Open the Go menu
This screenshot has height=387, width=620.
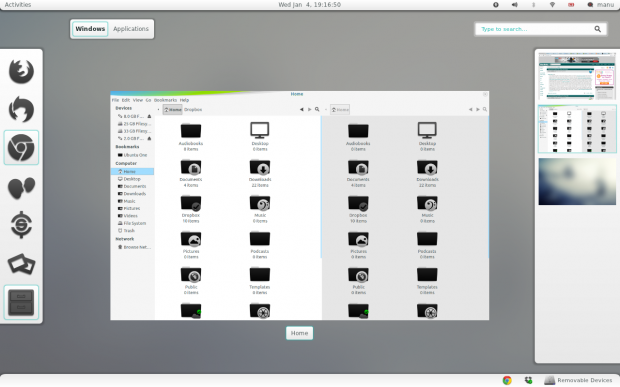148,100
